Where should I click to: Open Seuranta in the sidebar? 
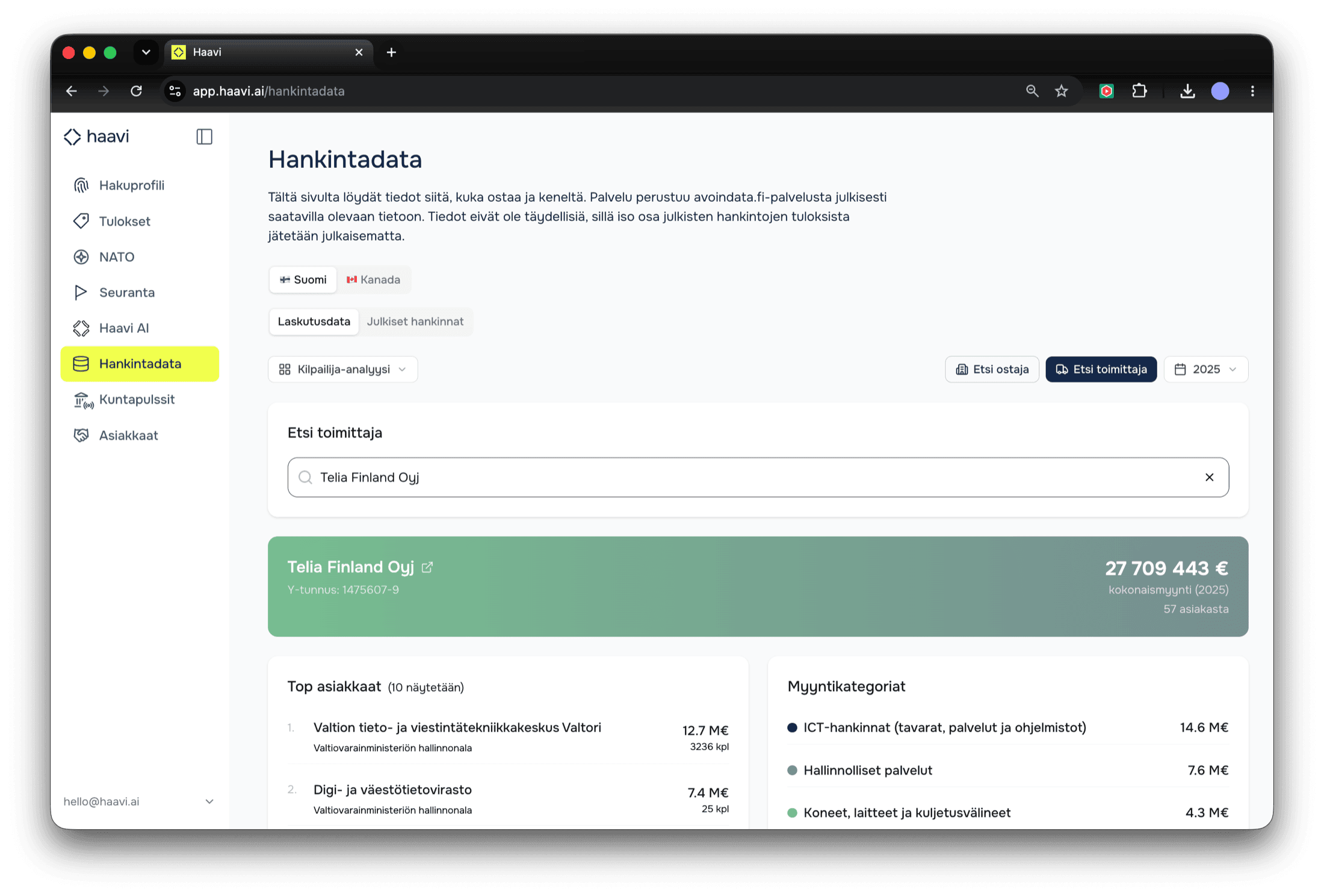[x=139, y=292]
